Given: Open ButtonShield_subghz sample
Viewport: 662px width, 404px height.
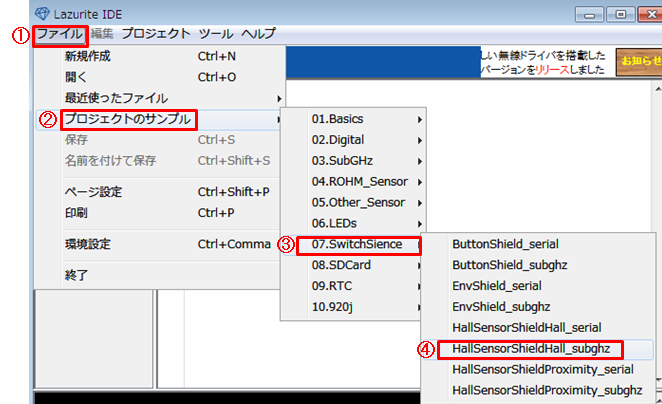Looking at the screenshot, I should click(538, 265).
